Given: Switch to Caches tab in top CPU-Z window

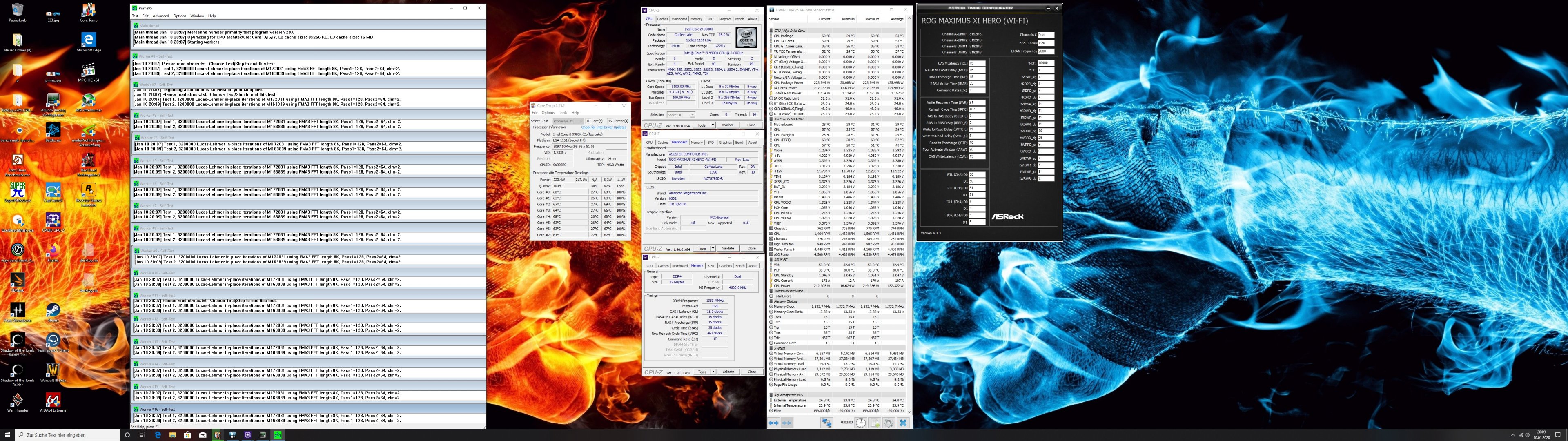Looking at the screenshot, I should tap(662, 19).
